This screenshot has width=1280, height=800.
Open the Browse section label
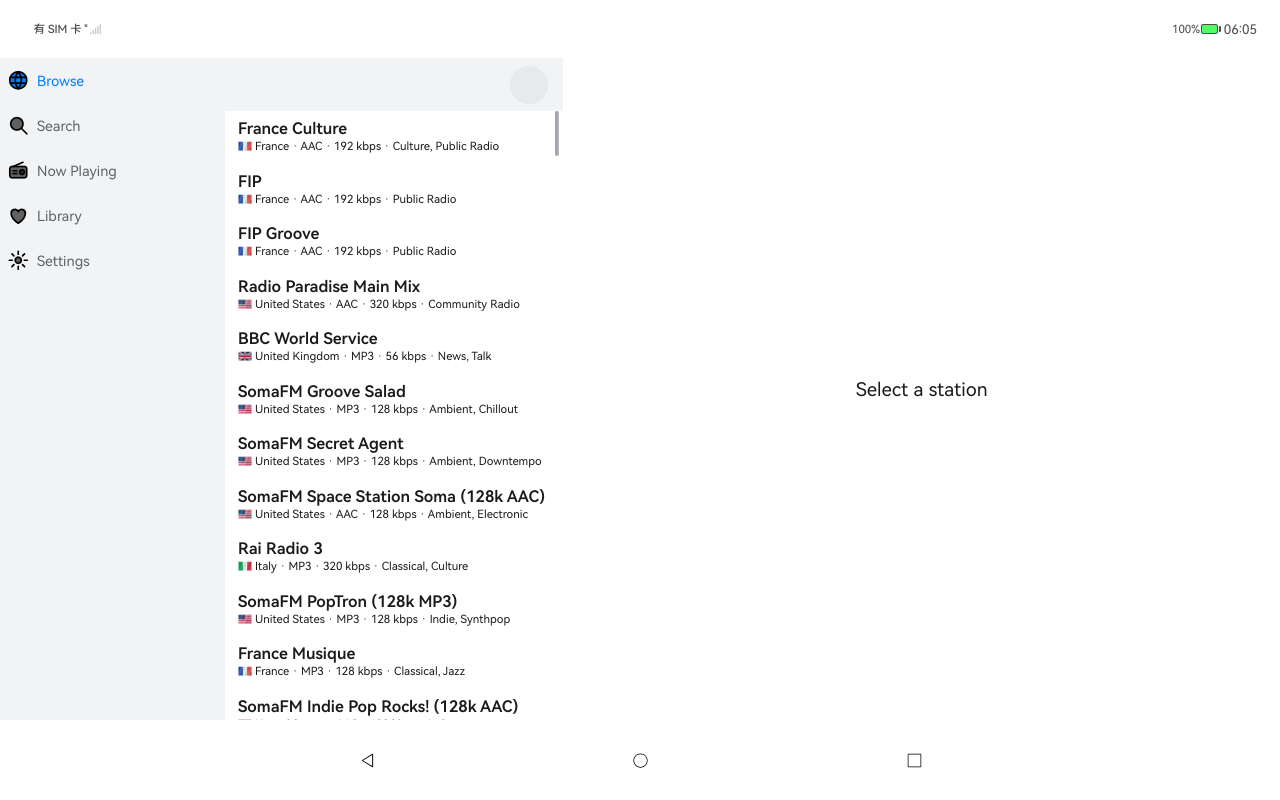tap(60, 81)
